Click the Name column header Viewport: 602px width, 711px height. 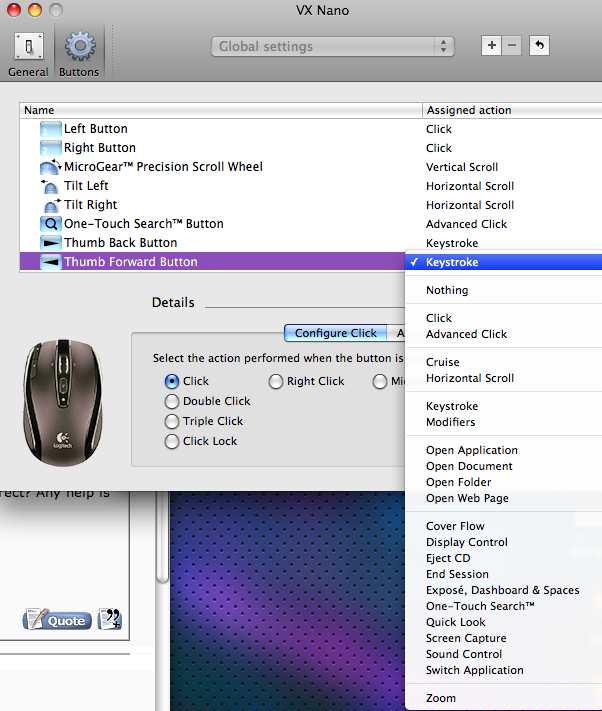pyautogui.click(x=221, y=110)
